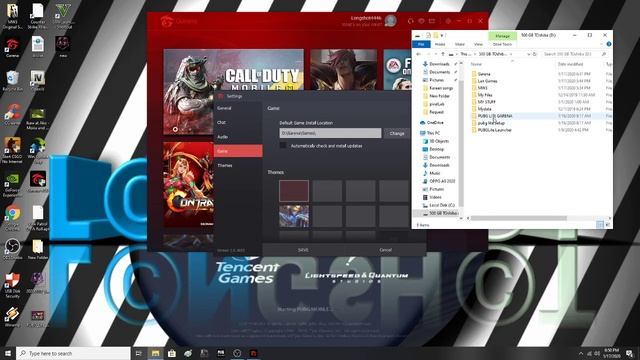Select Themes tab in Garena Settings
Image resolution: width=640 pixels, height=360 pixels.
pos(238,165)
